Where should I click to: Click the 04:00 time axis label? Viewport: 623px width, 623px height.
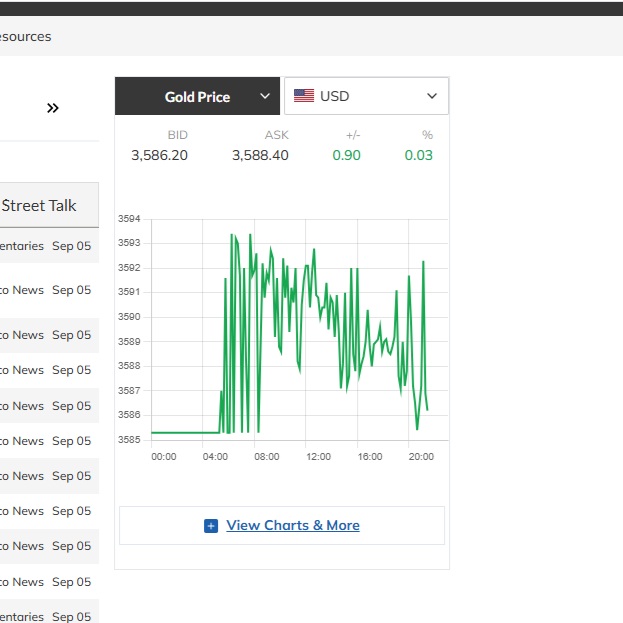point(215,457)
